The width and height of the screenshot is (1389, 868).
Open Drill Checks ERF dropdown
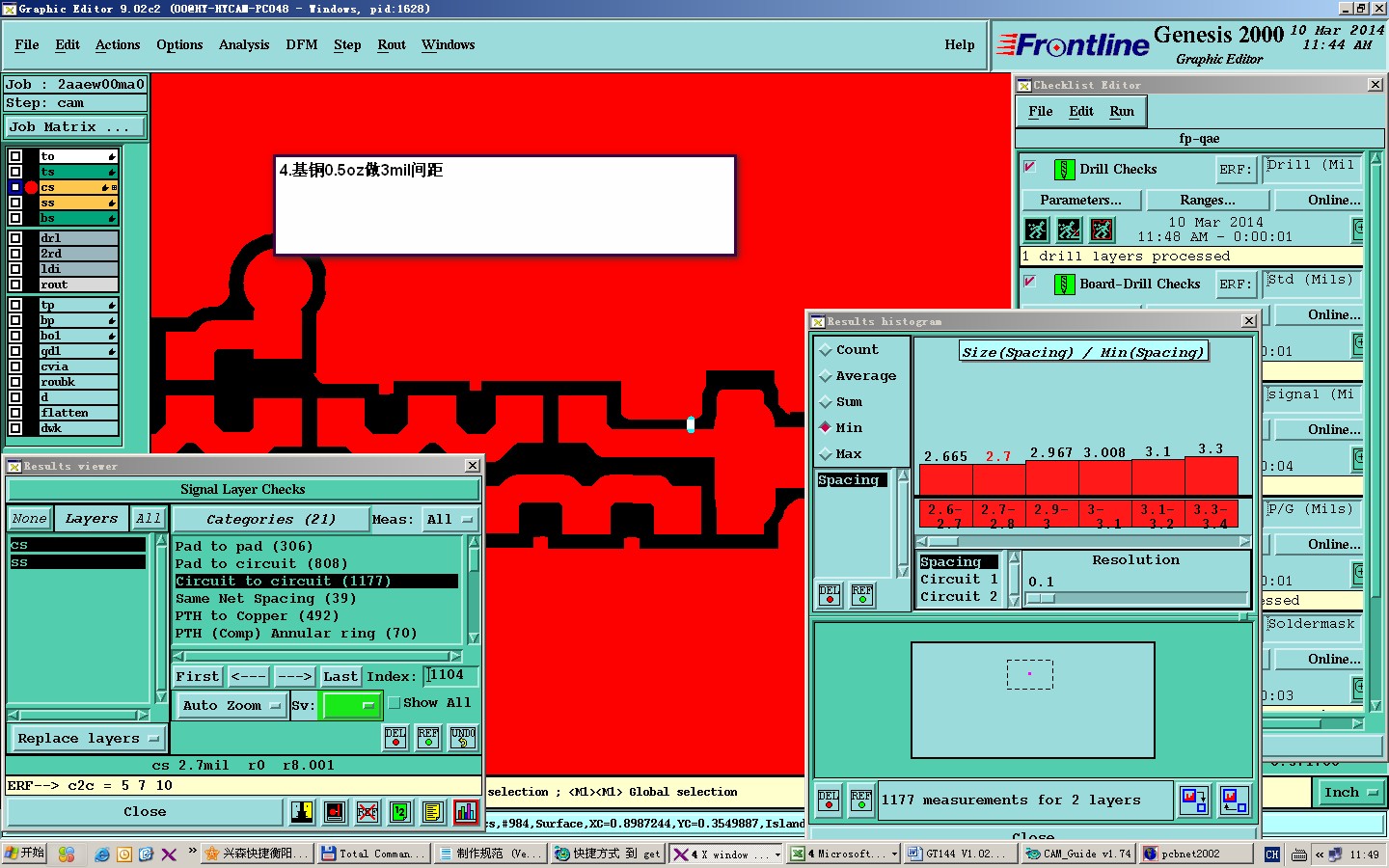[x=1236, y=170]
